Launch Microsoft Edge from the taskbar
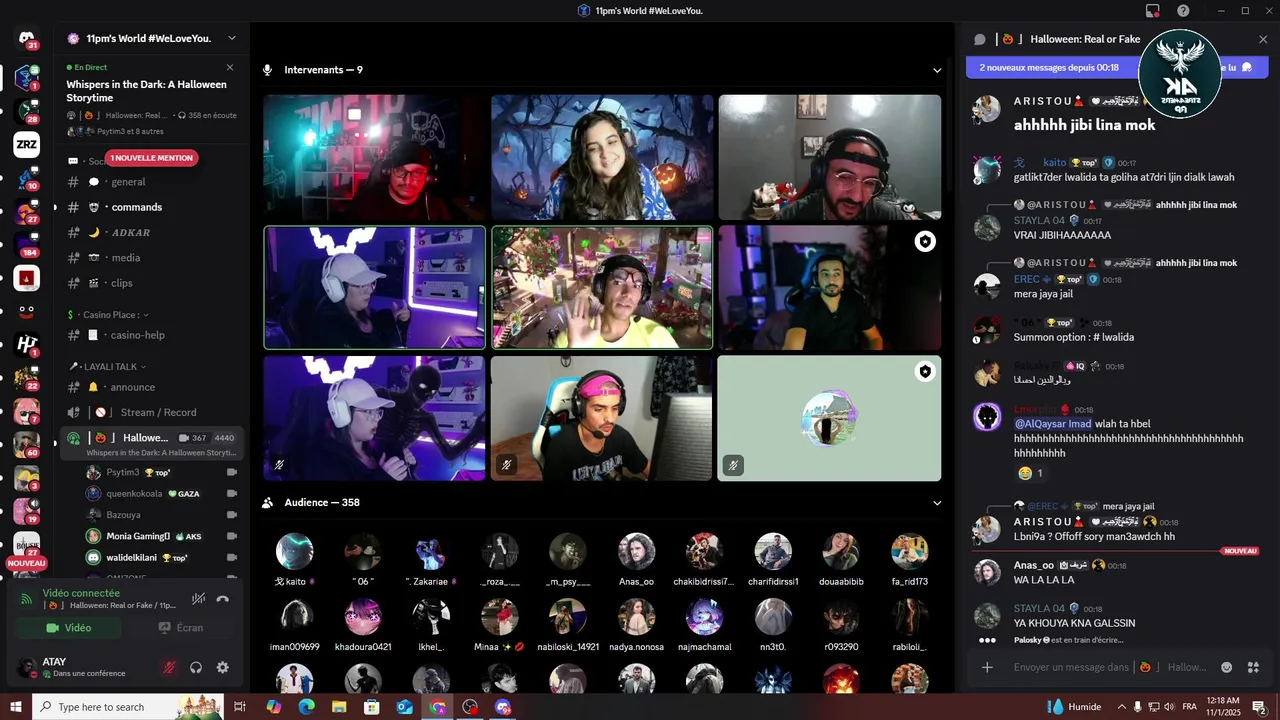Viewport: 1280px width, 720px height. pyautogui.click(x=307, y=707)
